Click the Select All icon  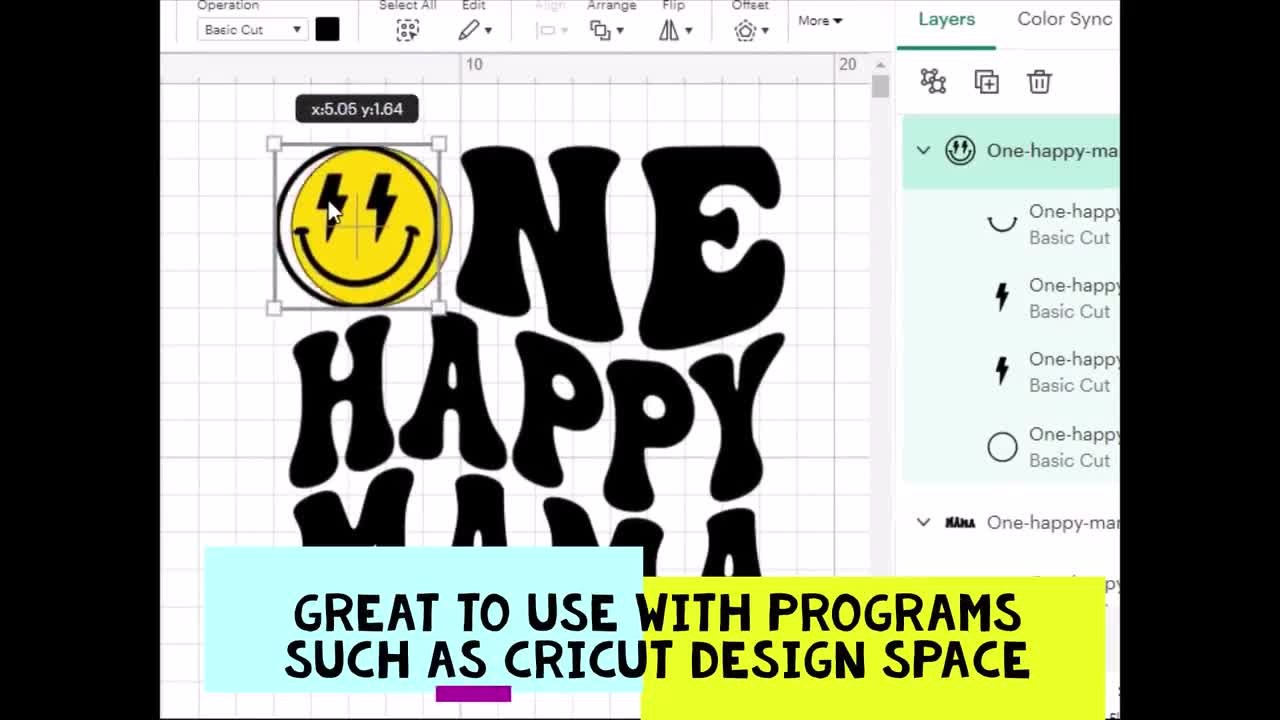tap(407, 30)
